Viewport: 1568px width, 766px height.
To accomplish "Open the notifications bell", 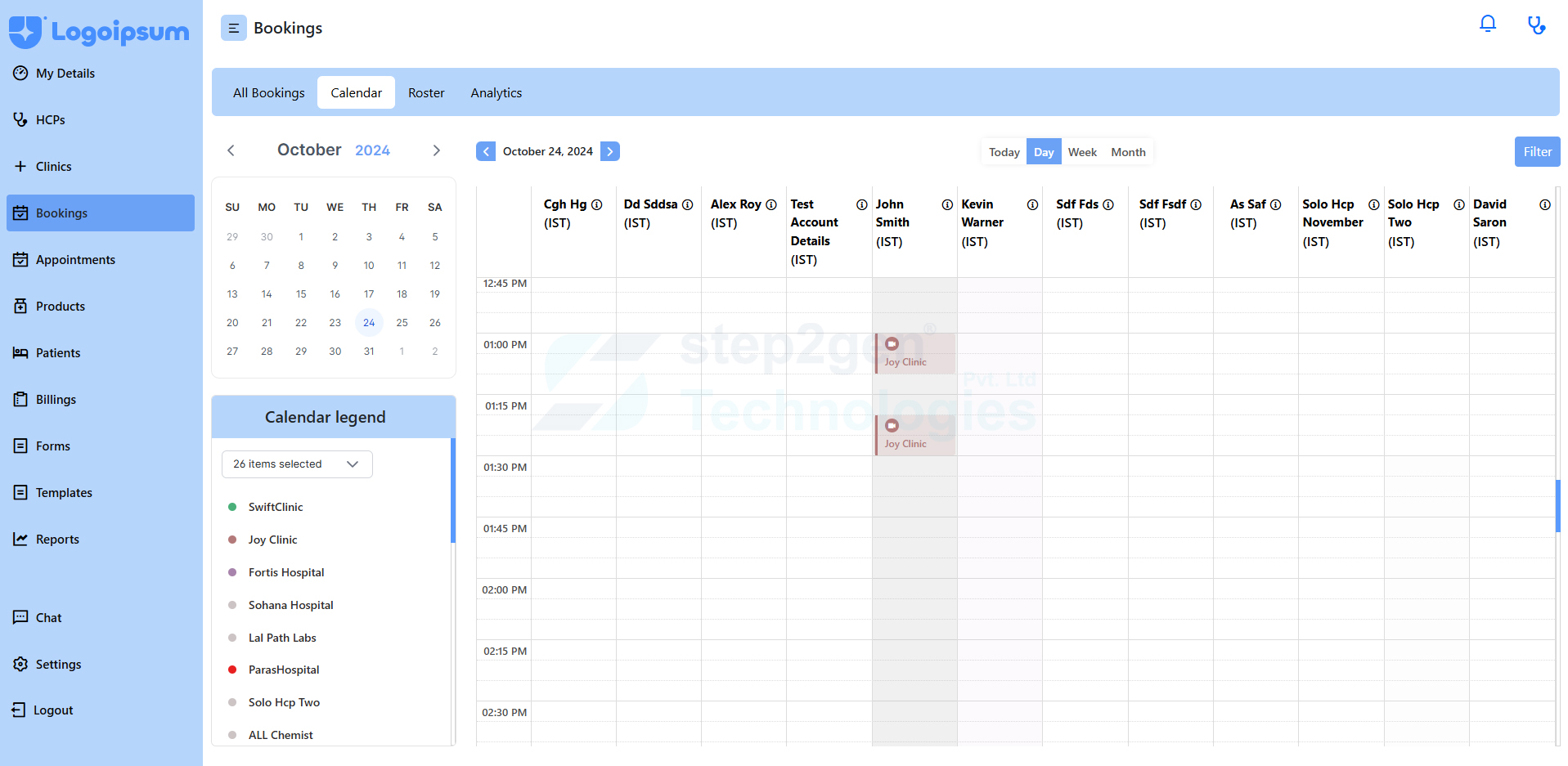I will pos(1488,24).
